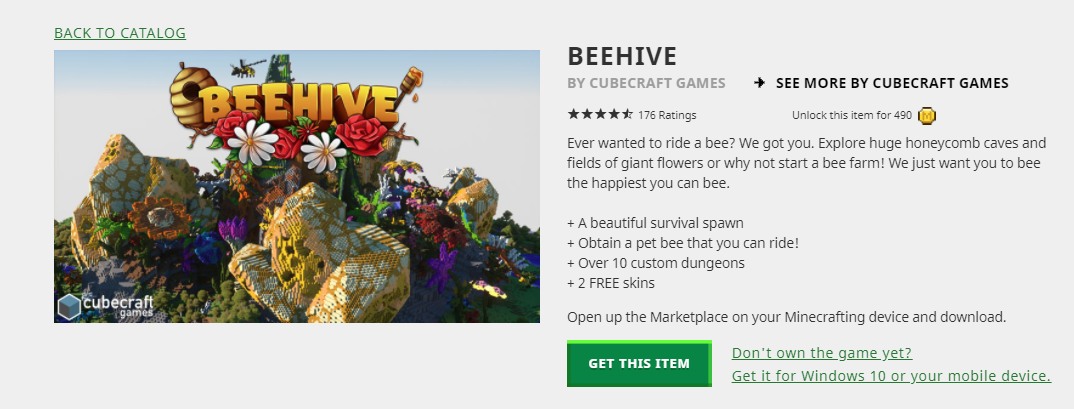Click the 2 FREE skins feature line
The height and width of the screenshot is (409, 1074).
[611, 283]
